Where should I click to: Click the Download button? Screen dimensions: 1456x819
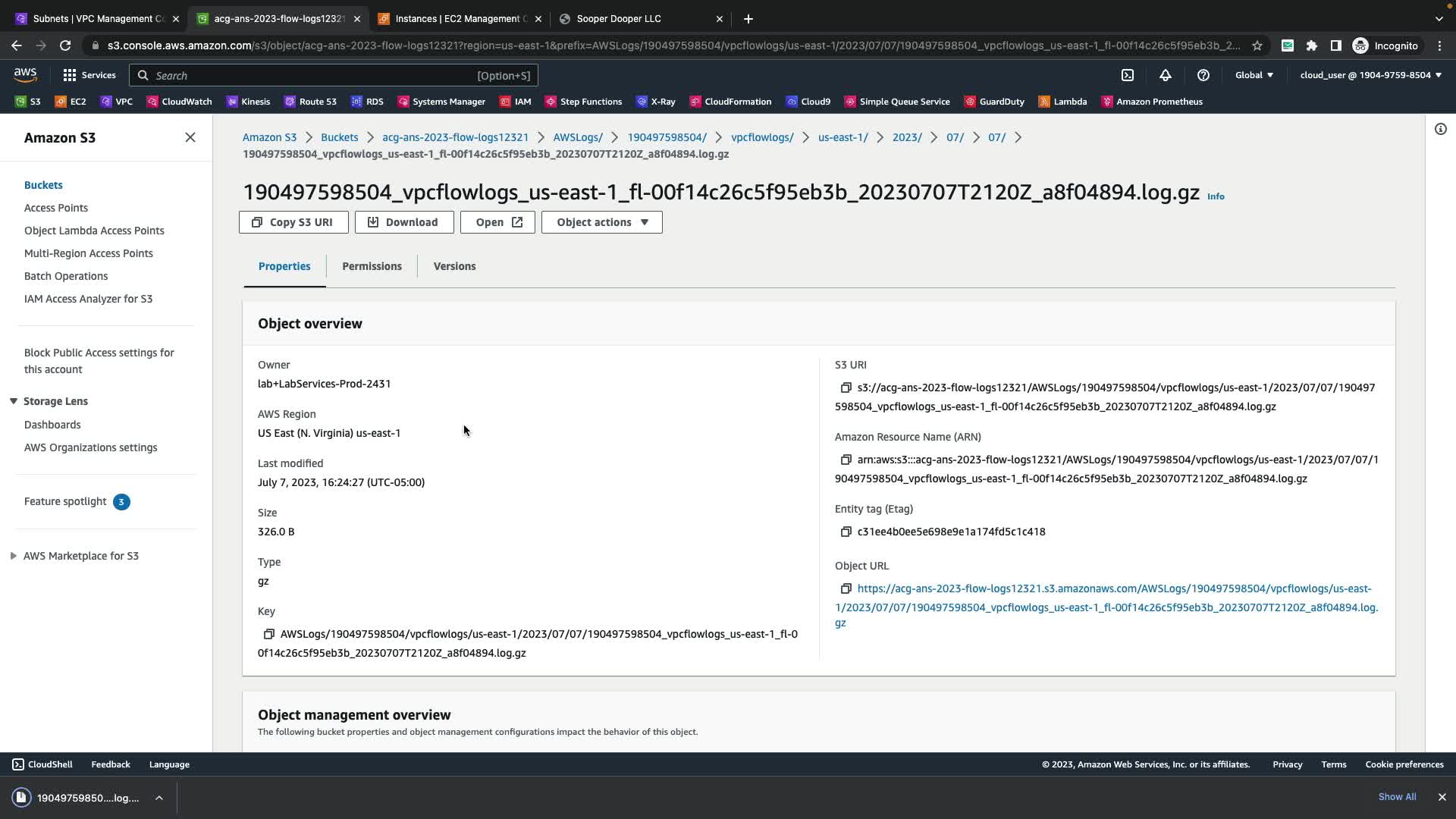(x=404, y=222)
